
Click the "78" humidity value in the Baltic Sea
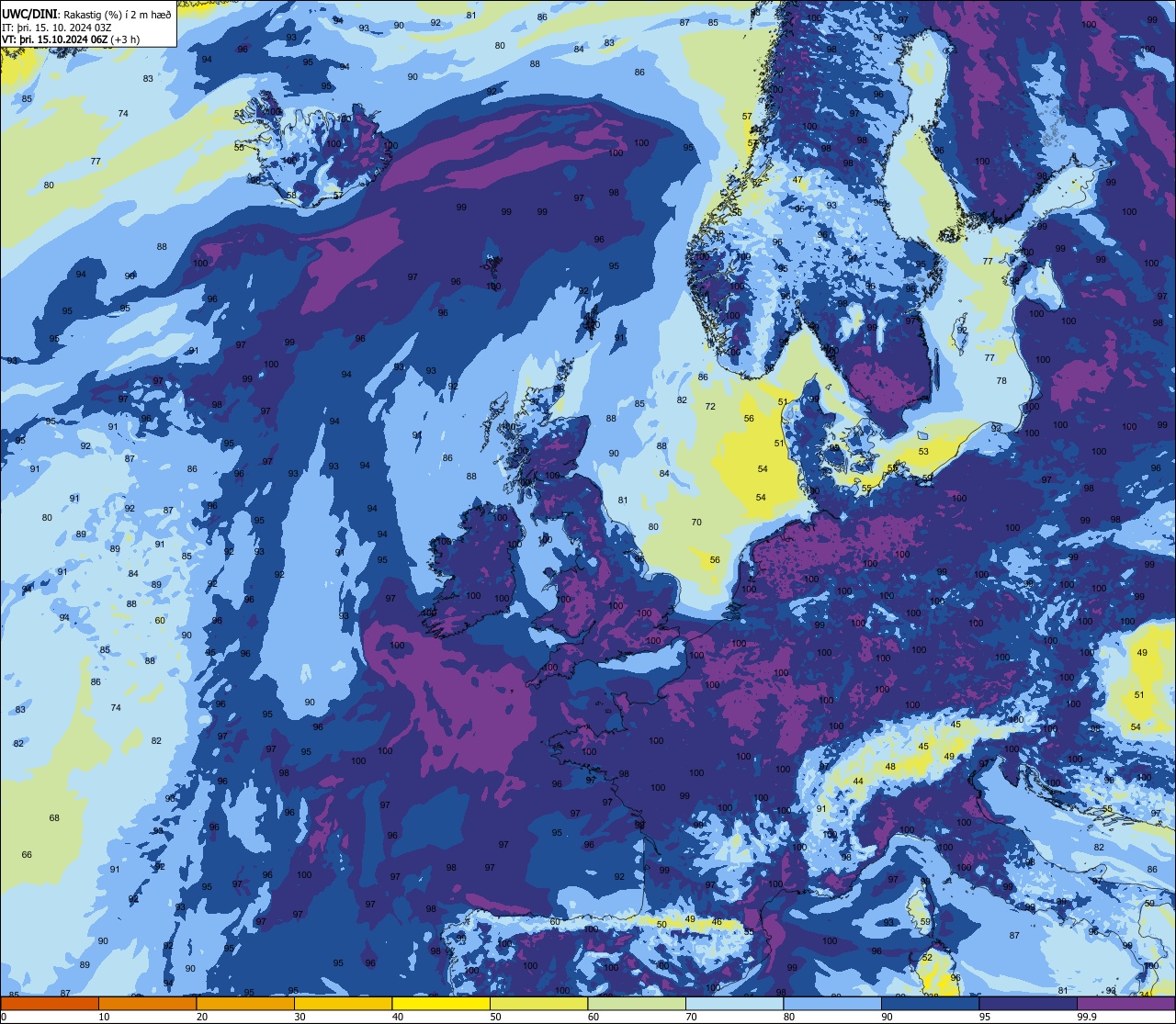click(x=1001, y=381)
